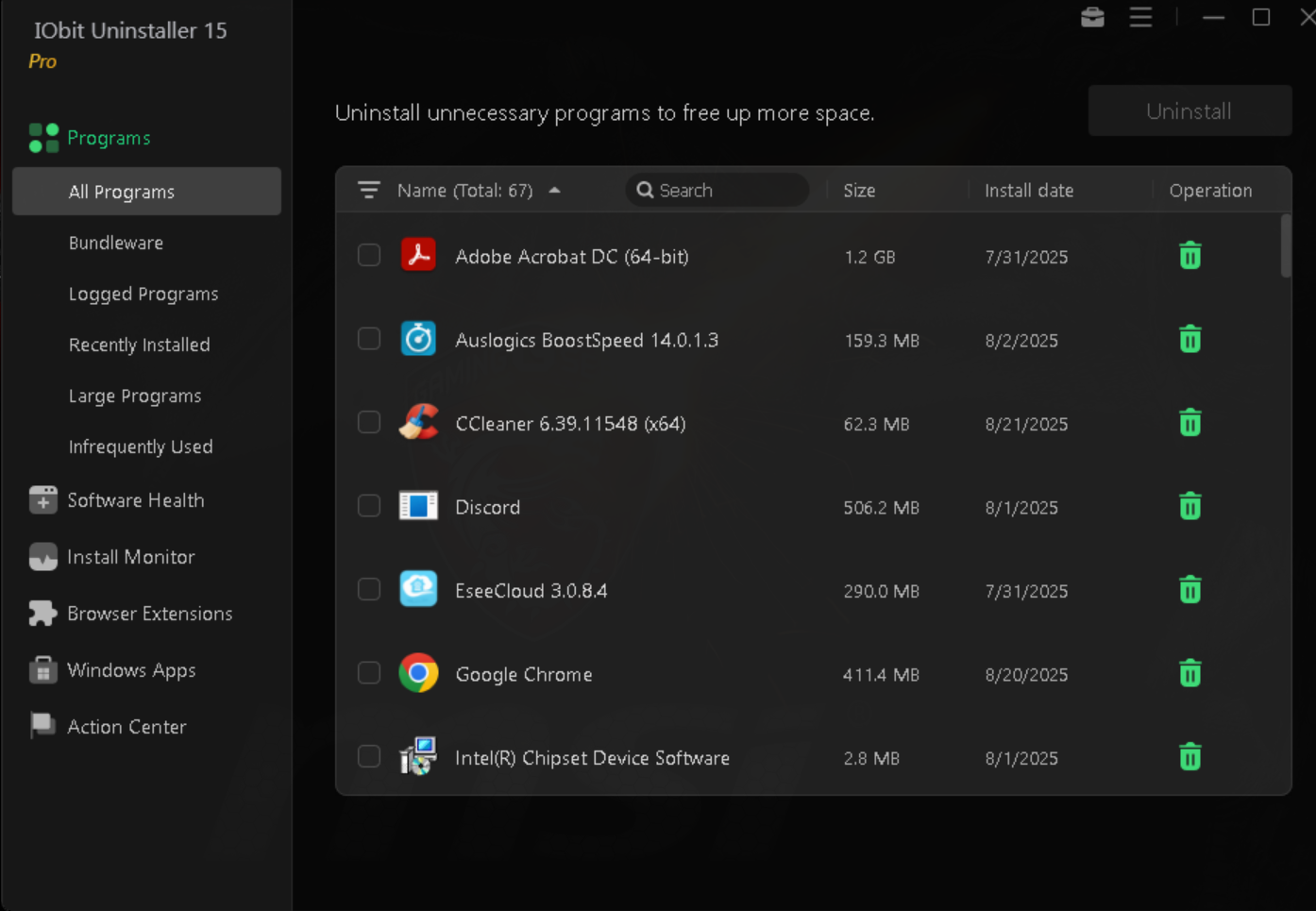
Task: Click the Intel Chipset Device Software icon
Action: 418,756
